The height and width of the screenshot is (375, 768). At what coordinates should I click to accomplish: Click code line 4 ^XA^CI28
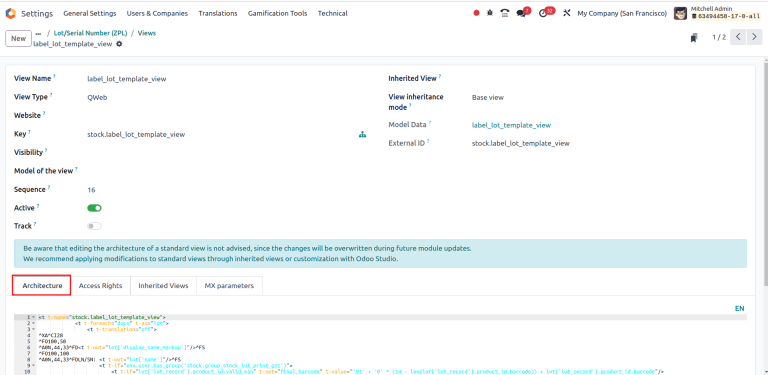pos(52,335)
